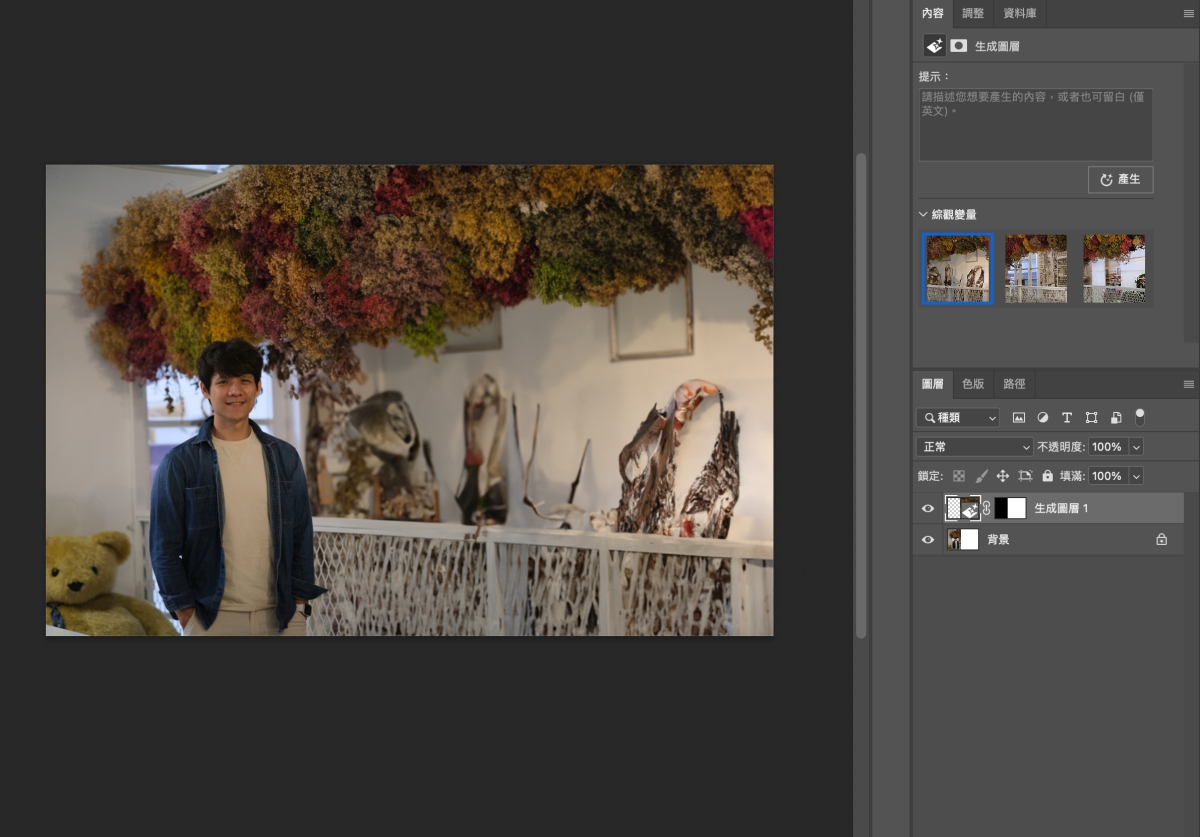
Task: Switch to the 調整 tab
Action: click(973, 13)
